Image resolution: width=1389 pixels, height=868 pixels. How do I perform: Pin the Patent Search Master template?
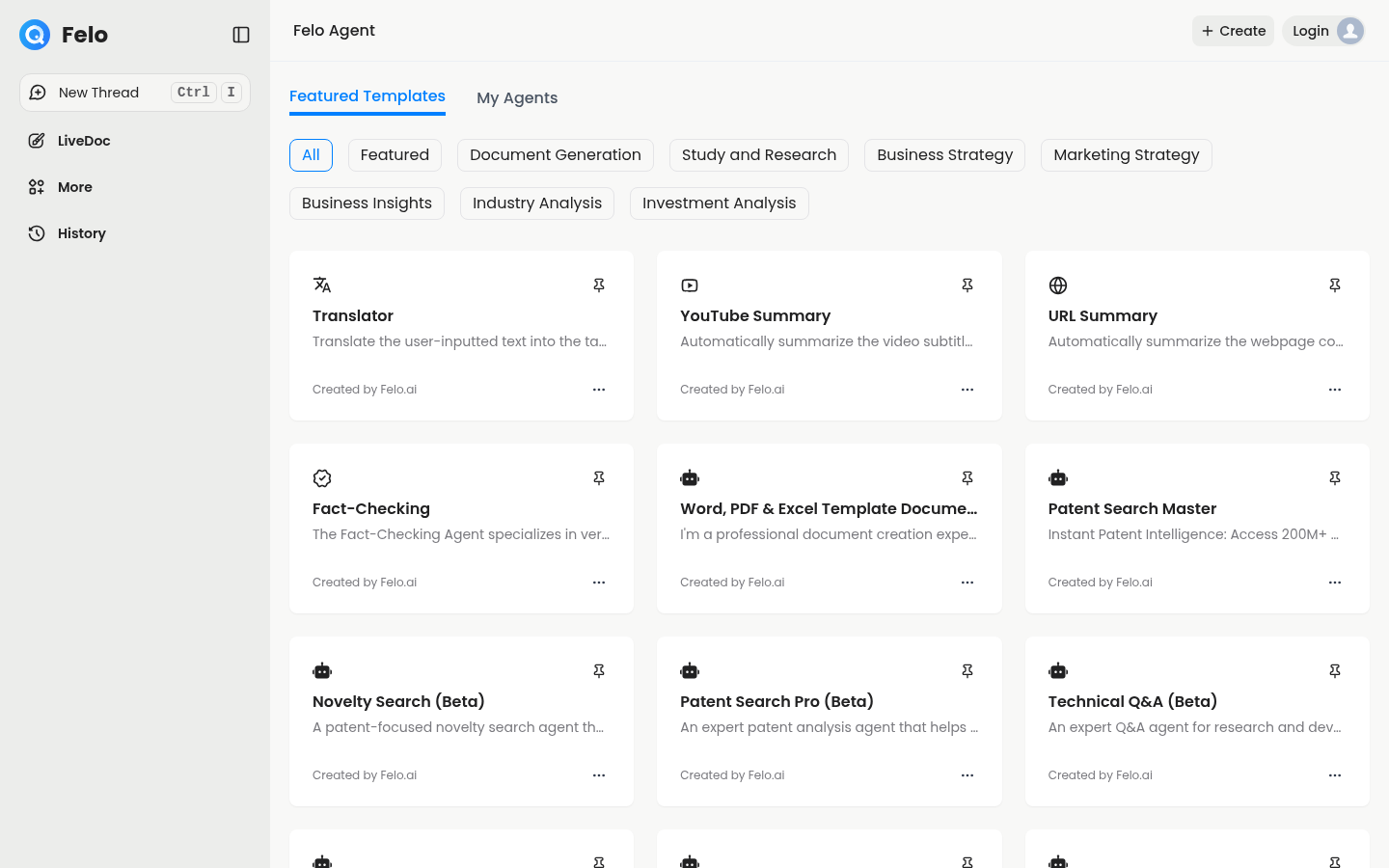tap(1335, 478)
